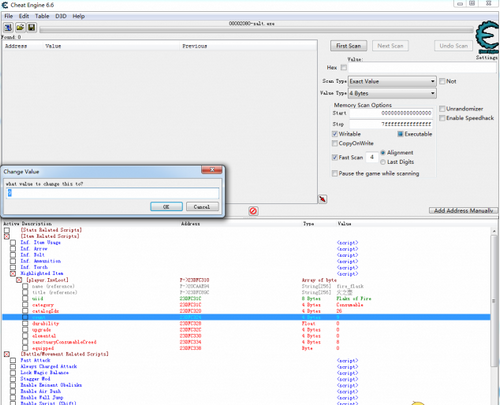Screen dimensions: 500x405
Task: Click Add Address Manually button
Action: (x=463, y=211)
